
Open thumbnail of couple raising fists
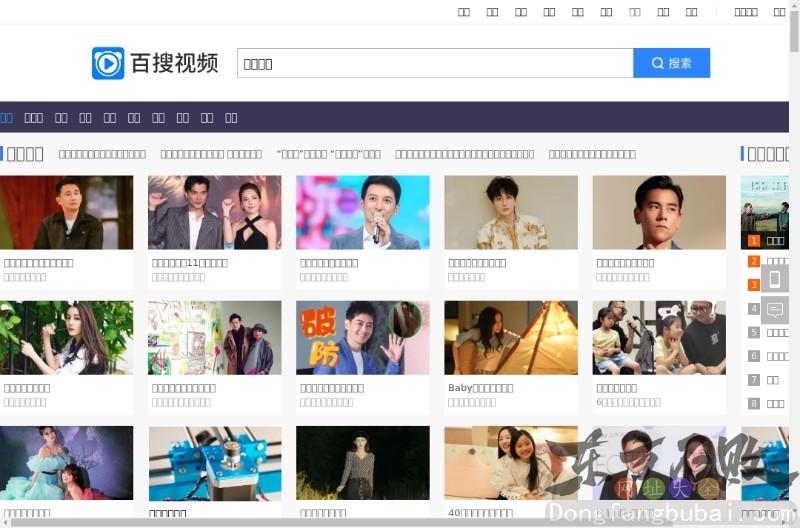214,212
